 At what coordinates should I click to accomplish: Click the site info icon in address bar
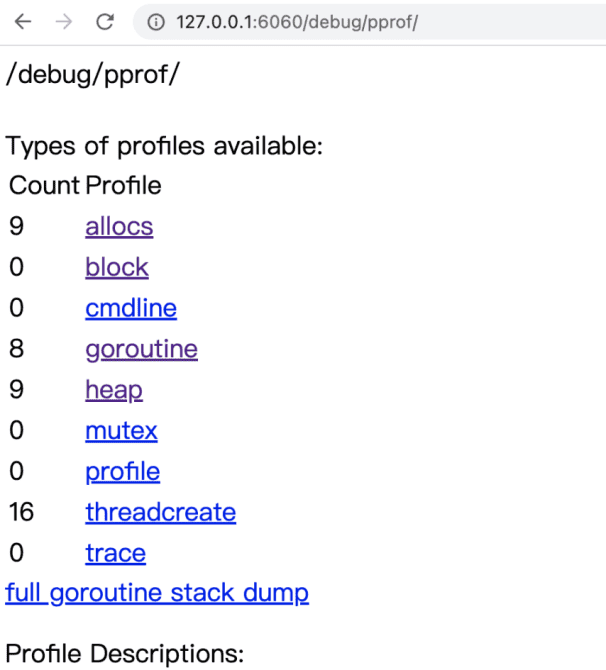point(156,22)
